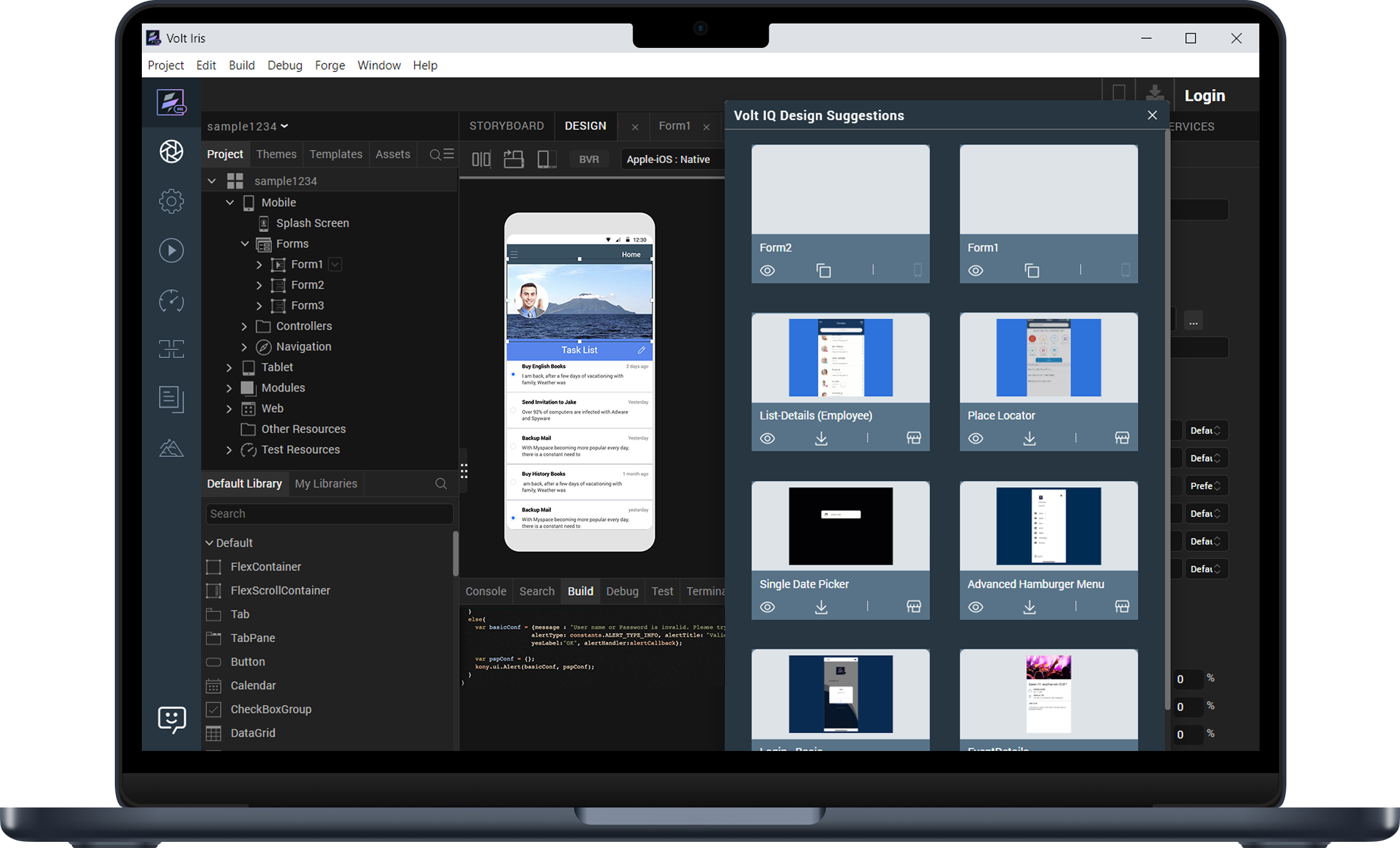The height and width of the screenshot is (848, 1400).
Task: Preview Form2 with the eye icon
Action: (768, 271)
